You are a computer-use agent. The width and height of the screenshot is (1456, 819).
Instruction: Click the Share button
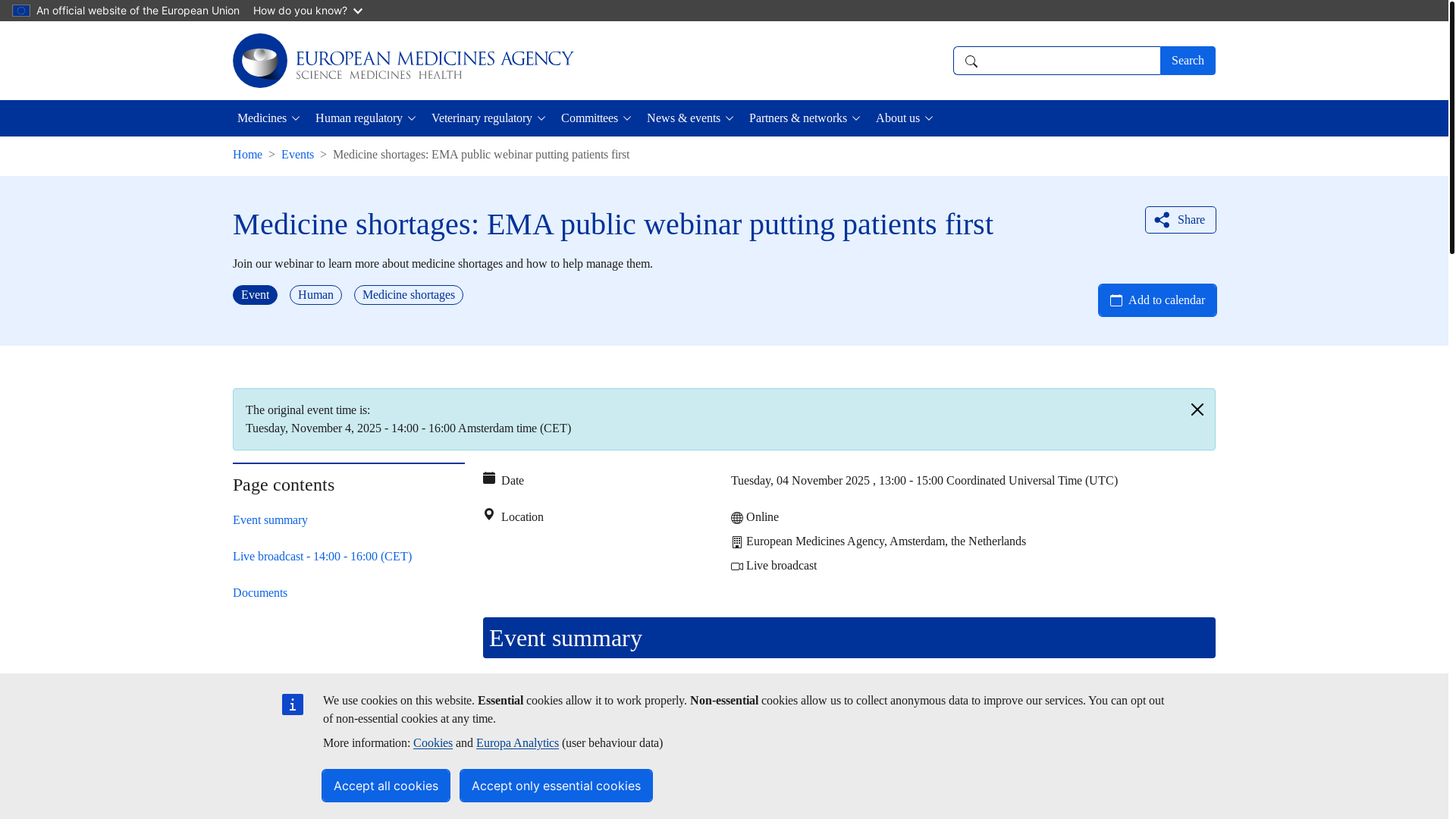tap(1180, 220)
